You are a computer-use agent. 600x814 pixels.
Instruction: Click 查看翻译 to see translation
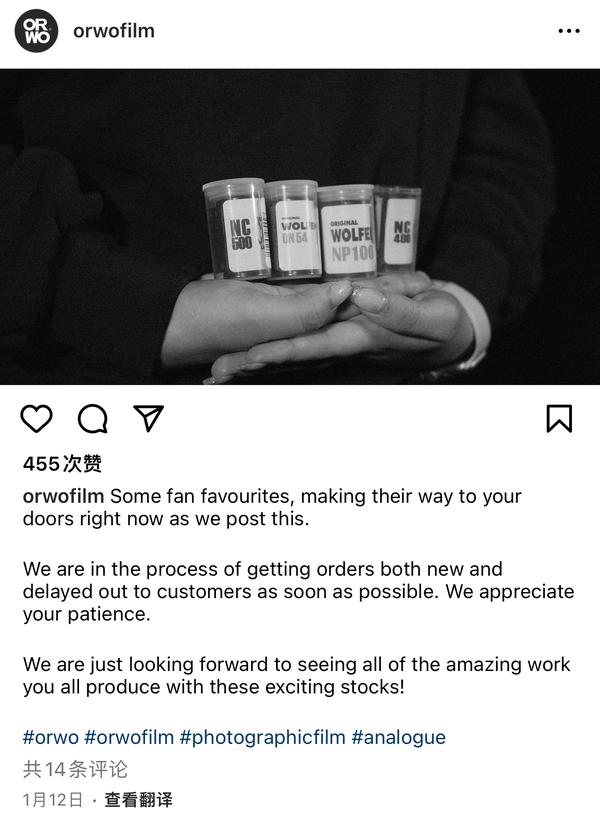(x=139, y=800)
